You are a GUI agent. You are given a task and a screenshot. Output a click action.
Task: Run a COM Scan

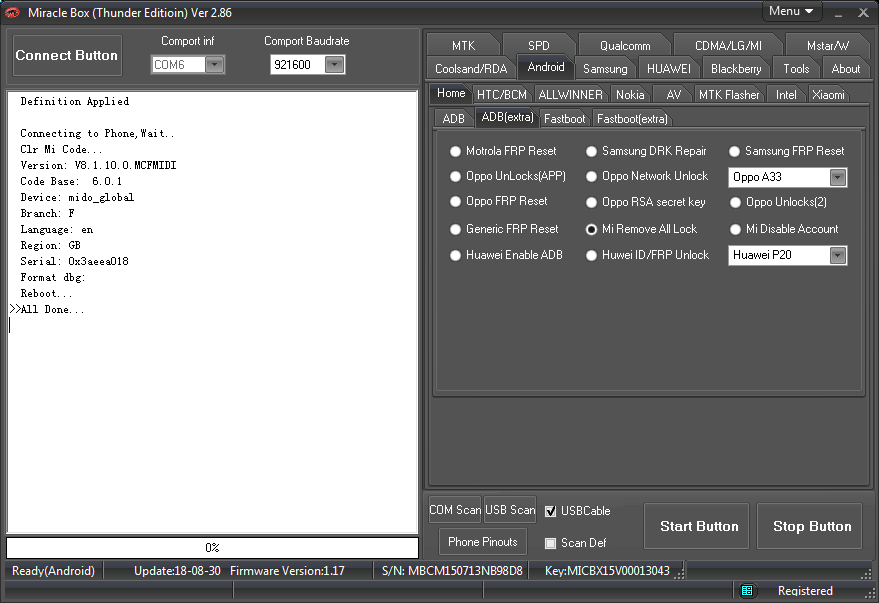click(x=455, y=510)
